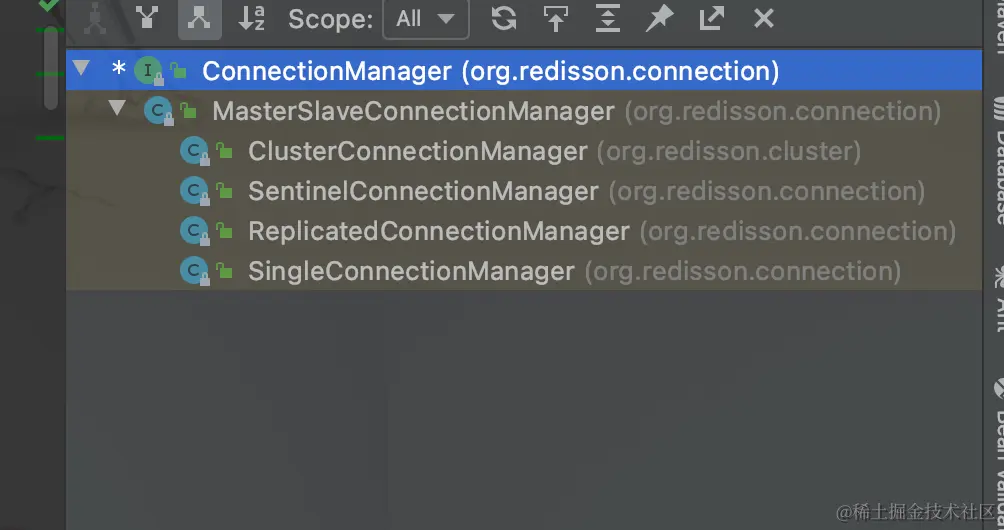This screenshot has height=530, width=1004.
Task: Click the MasterSlaveConnectionManager class icon
Action: 157,111
